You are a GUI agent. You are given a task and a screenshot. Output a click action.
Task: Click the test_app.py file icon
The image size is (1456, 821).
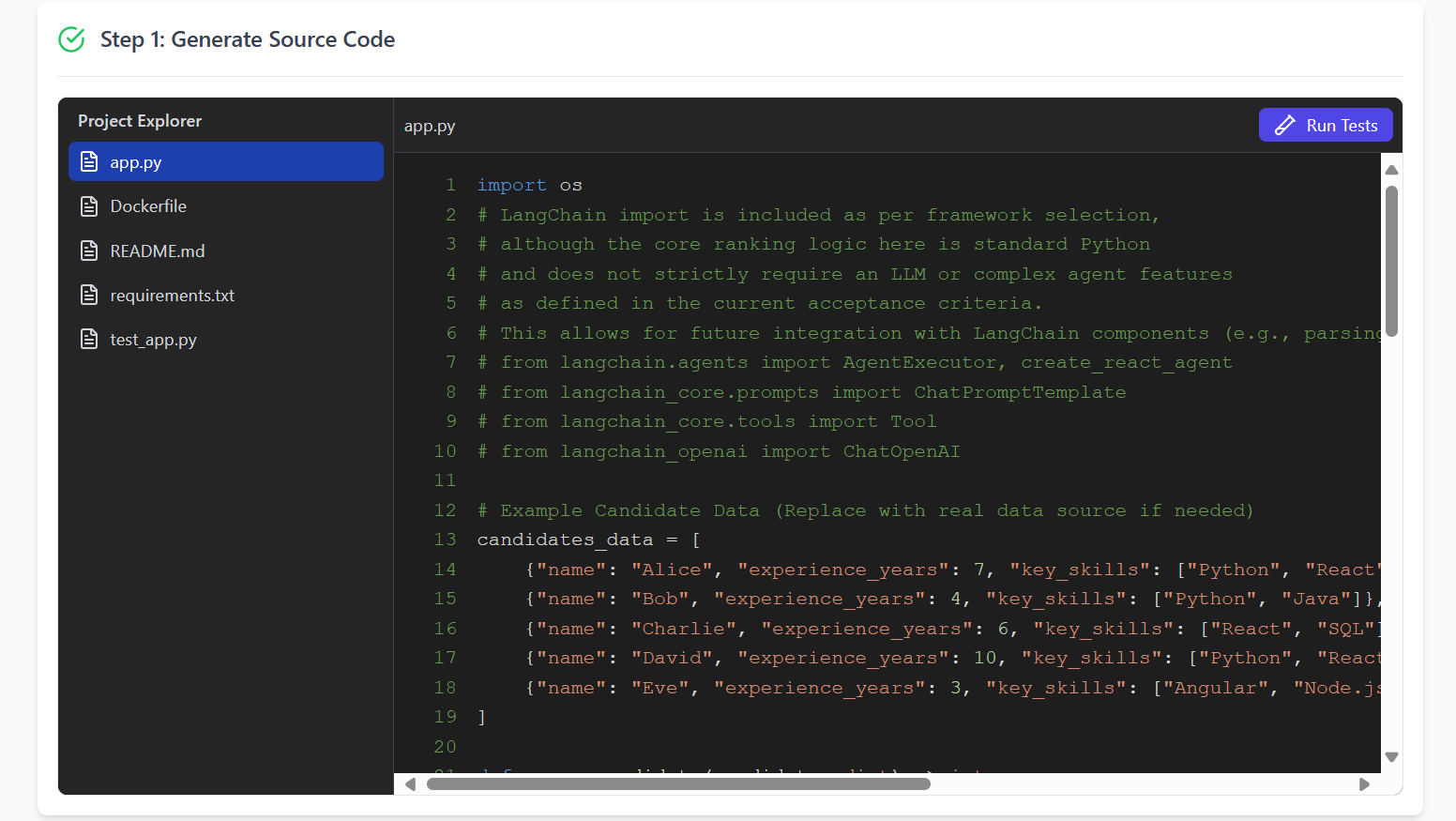(89, 340)
